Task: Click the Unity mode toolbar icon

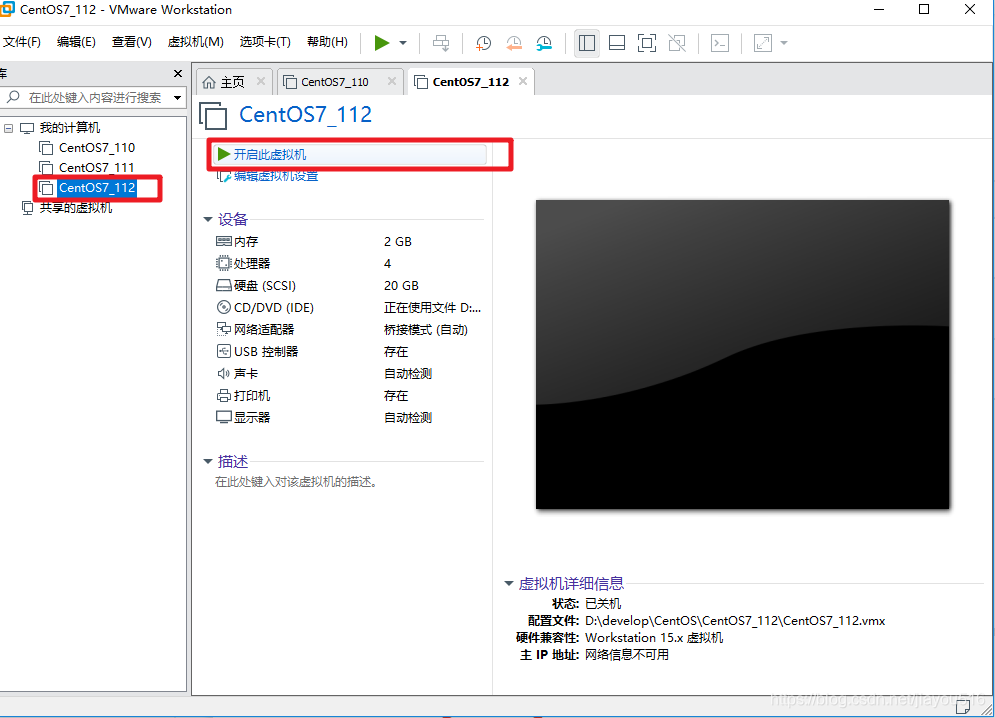Action: [x=677, y=43]
